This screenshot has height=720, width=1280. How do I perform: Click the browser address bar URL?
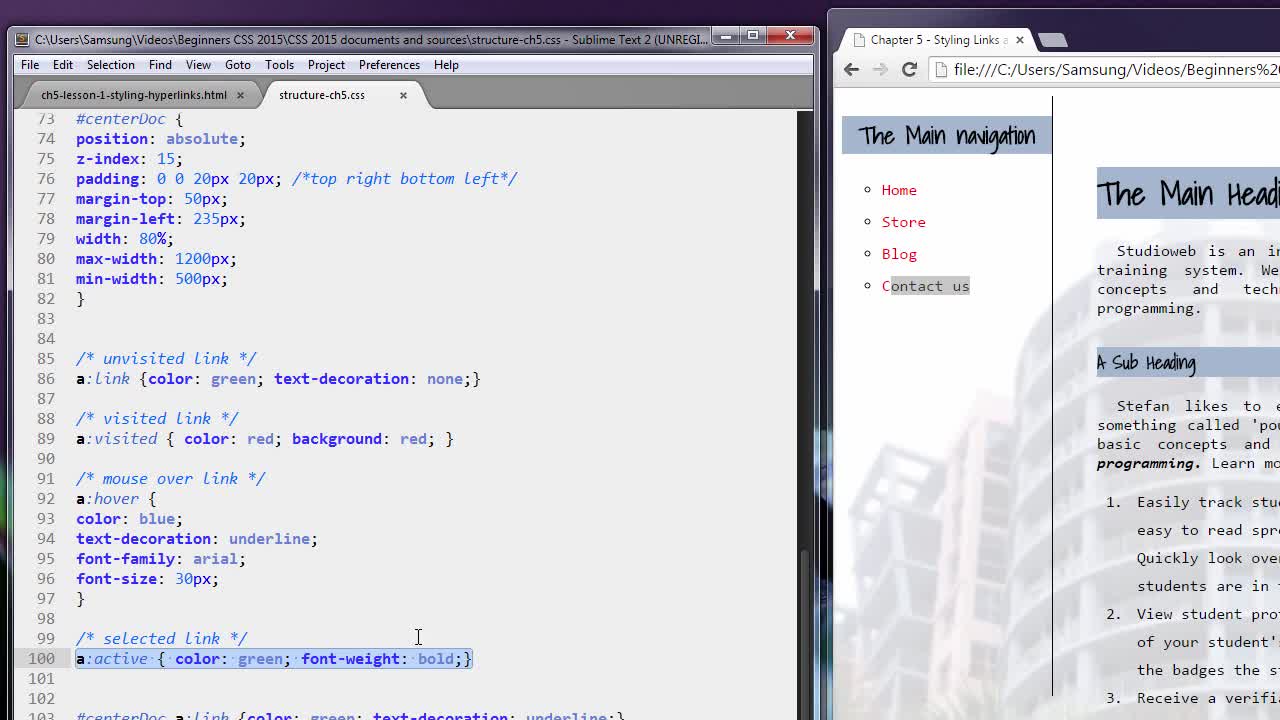pos(1116,69)
